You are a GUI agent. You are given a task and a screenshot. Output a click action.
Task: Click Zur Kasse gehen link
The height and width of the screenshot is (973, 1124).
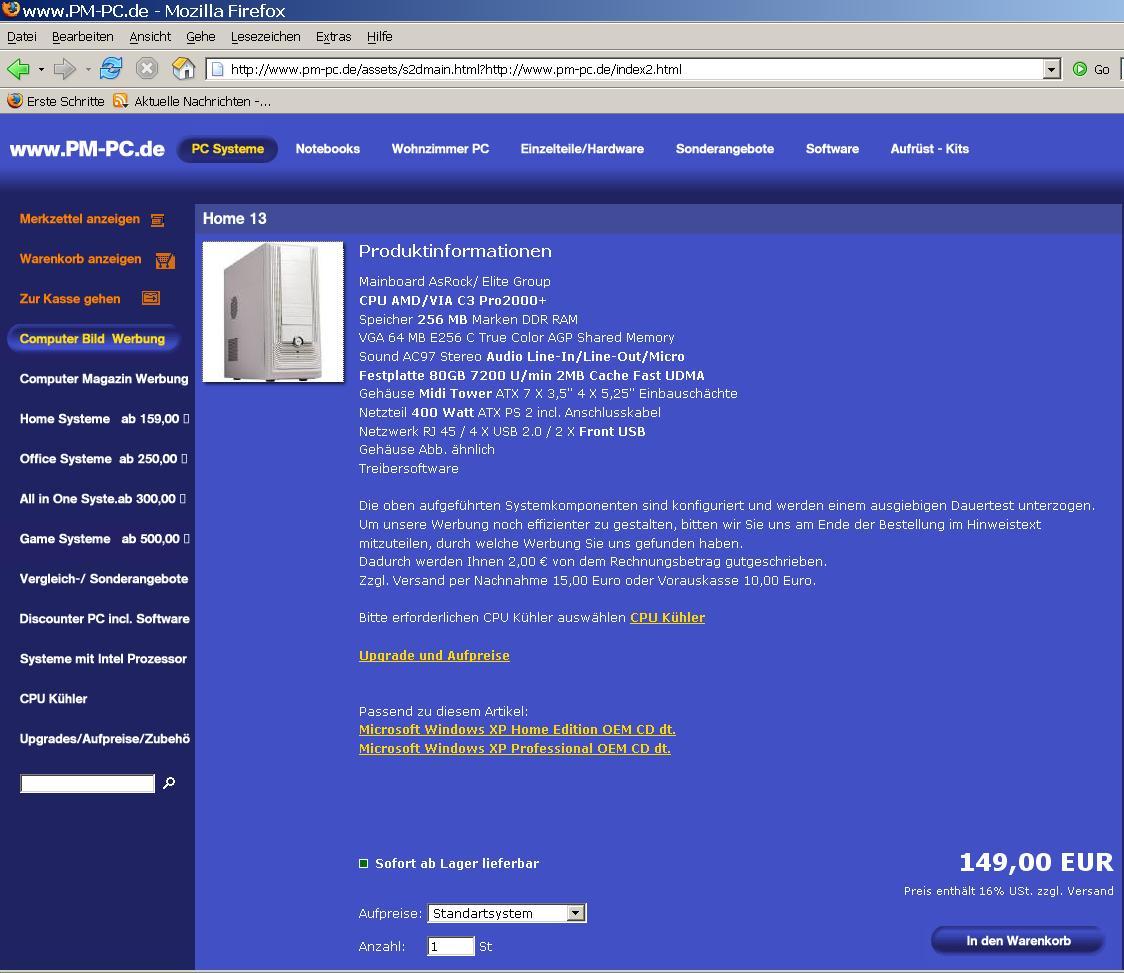click(x=70, y=299)
